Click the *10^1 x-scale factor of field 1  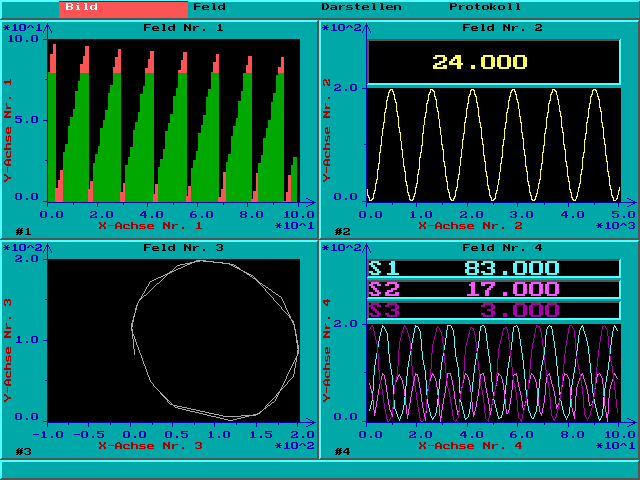295,226
